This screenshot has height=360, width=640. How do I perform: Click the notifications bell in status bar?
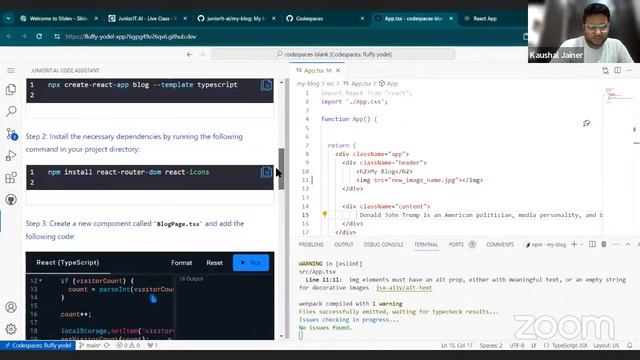click(x=630, y=345)
